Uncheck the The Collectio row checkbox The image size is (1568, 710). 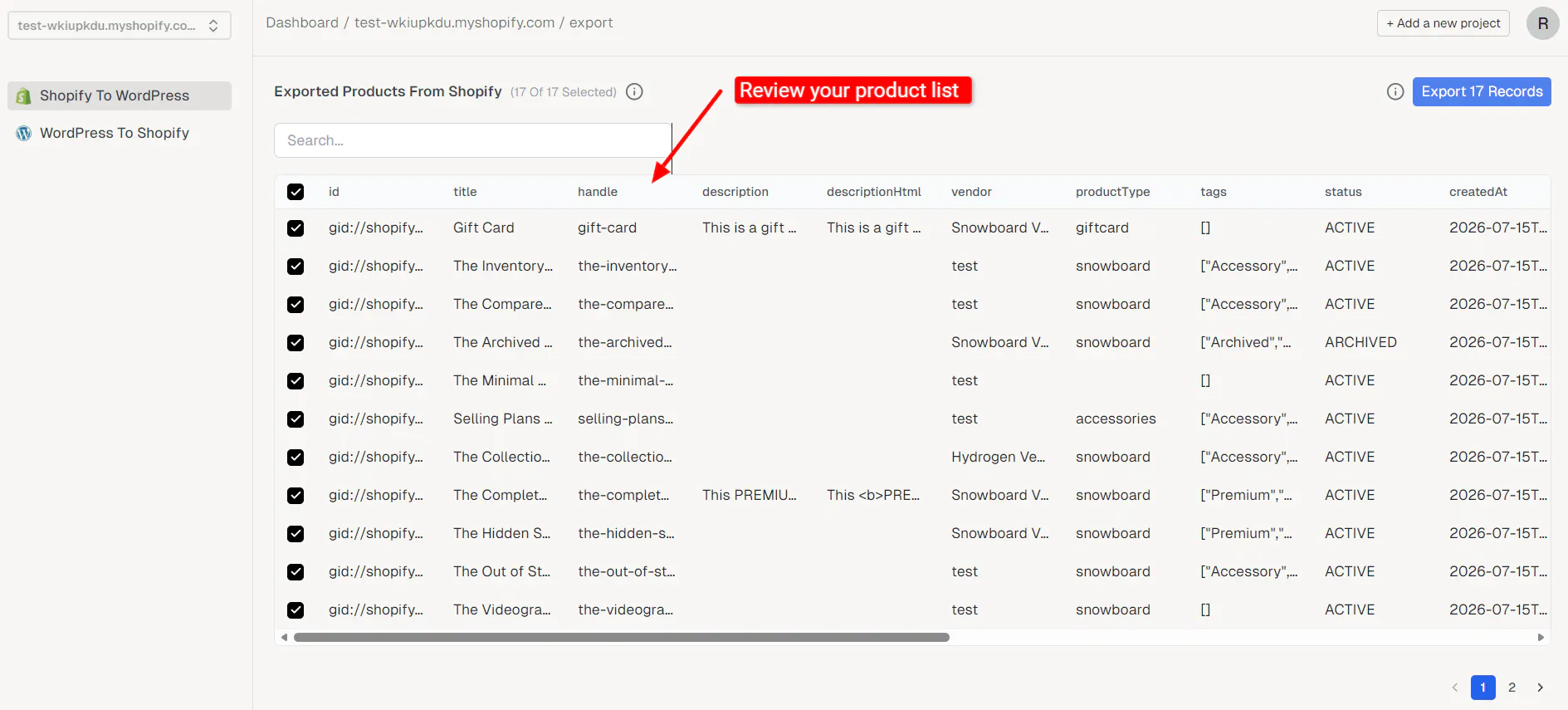(x=296, y=458)
